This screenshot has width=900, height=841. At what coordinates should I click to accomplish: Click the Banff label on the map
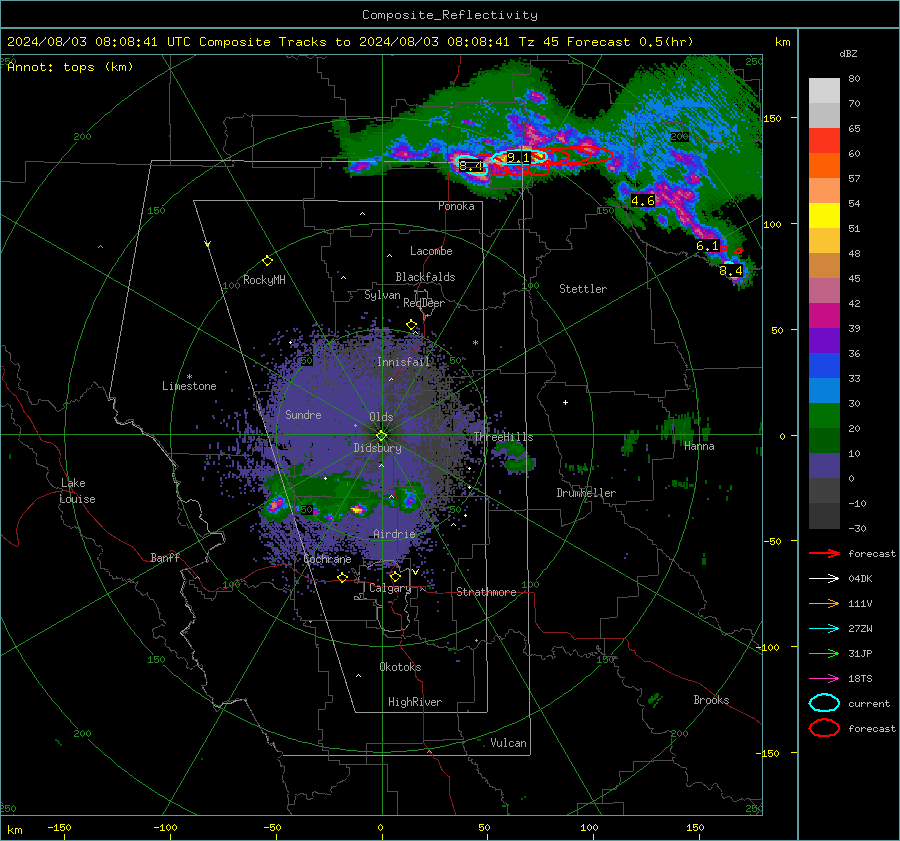coord(165,557)
